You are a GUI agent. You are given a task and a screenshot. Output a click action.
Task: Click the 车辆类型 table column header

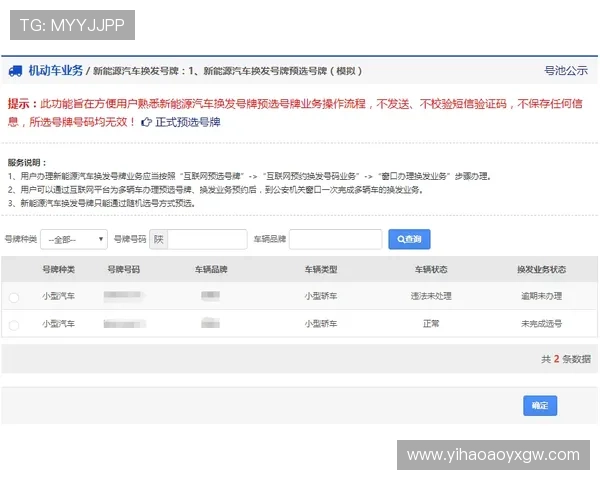321,269
